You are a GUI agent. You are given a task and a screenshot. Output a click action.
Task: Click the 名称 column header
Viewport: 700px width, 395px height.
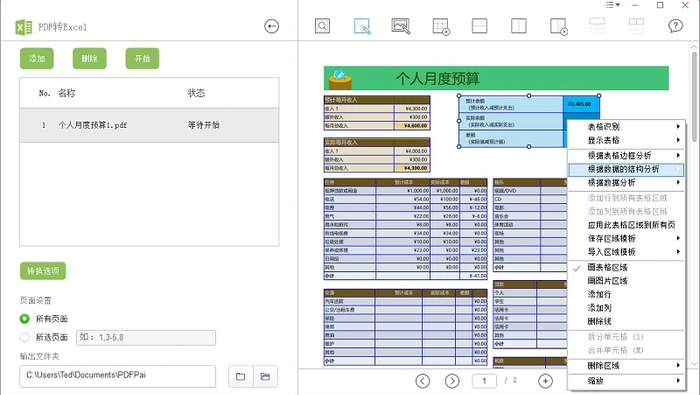click(x=67, y=93)
